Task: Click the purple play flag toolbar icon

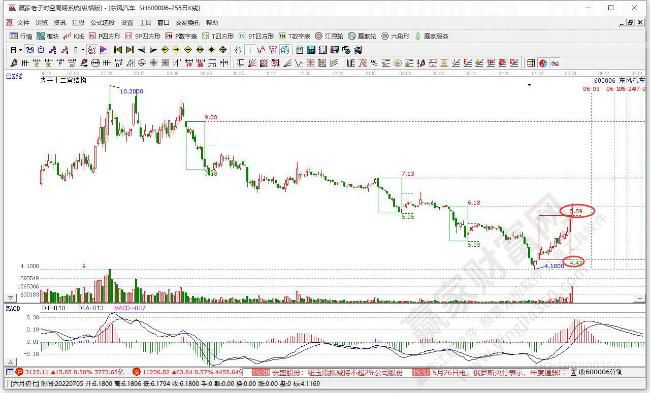Action: coord(104,50)
